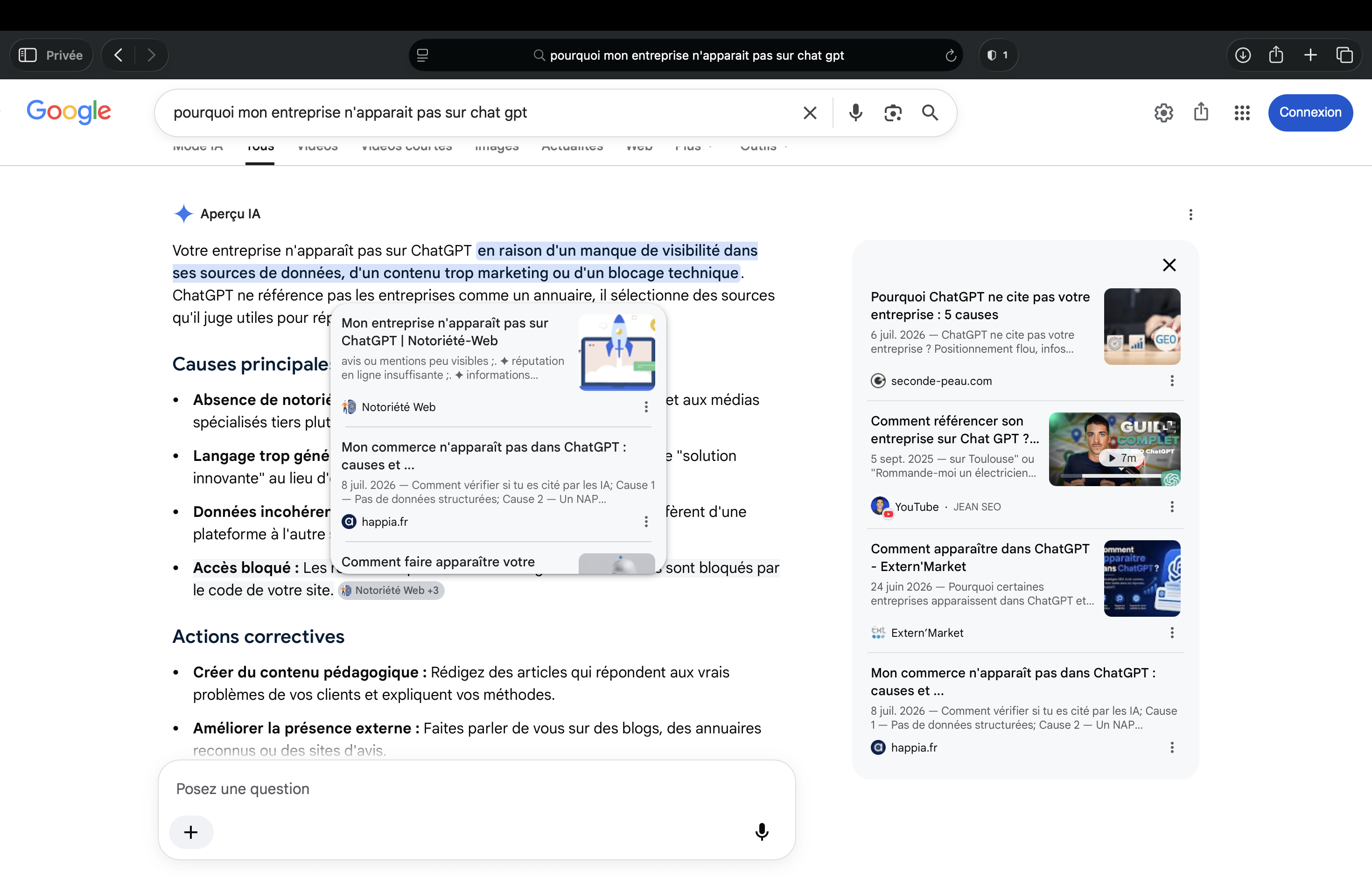Screen dimensions: 1372x892
Task: Open 'Pourquoi ChatGPT ne cite pas votre entreprise' link
Action: (980, 306)
